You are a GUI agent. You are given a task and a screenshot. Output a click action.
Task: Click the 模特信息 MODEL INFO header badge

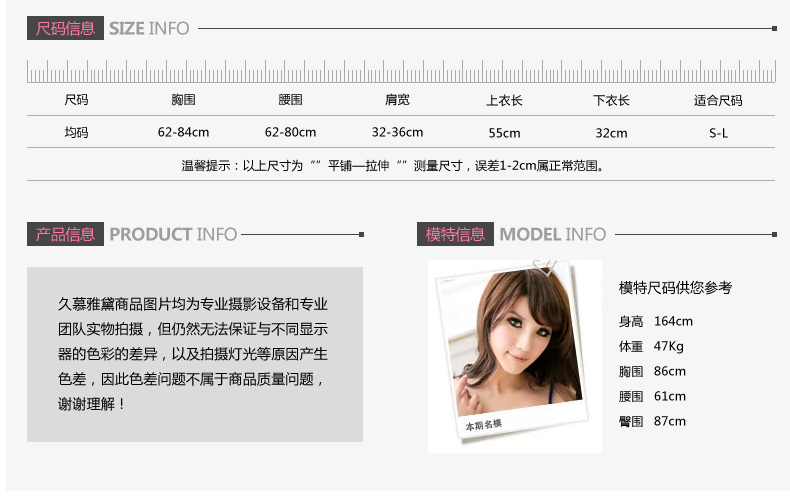point(455,234)
